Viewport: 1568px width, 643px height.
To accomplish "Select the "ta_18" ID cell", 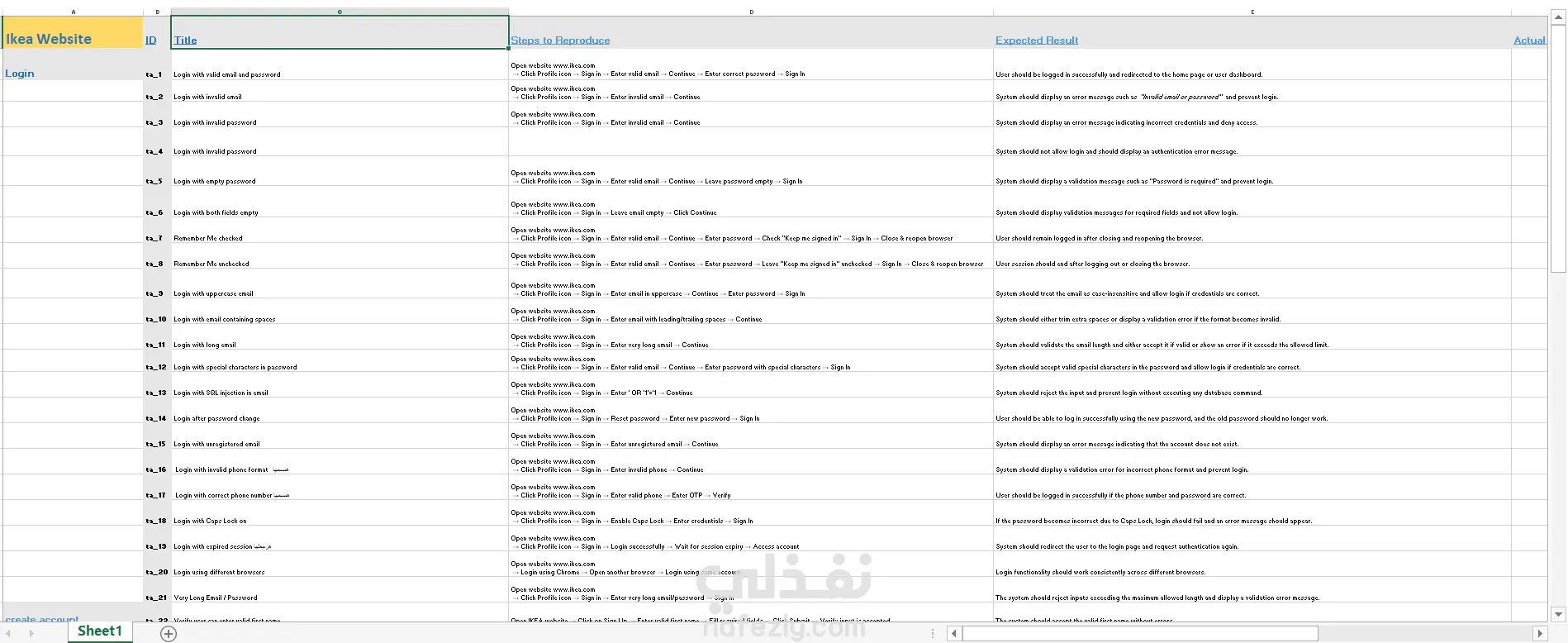I will point(157,512).
